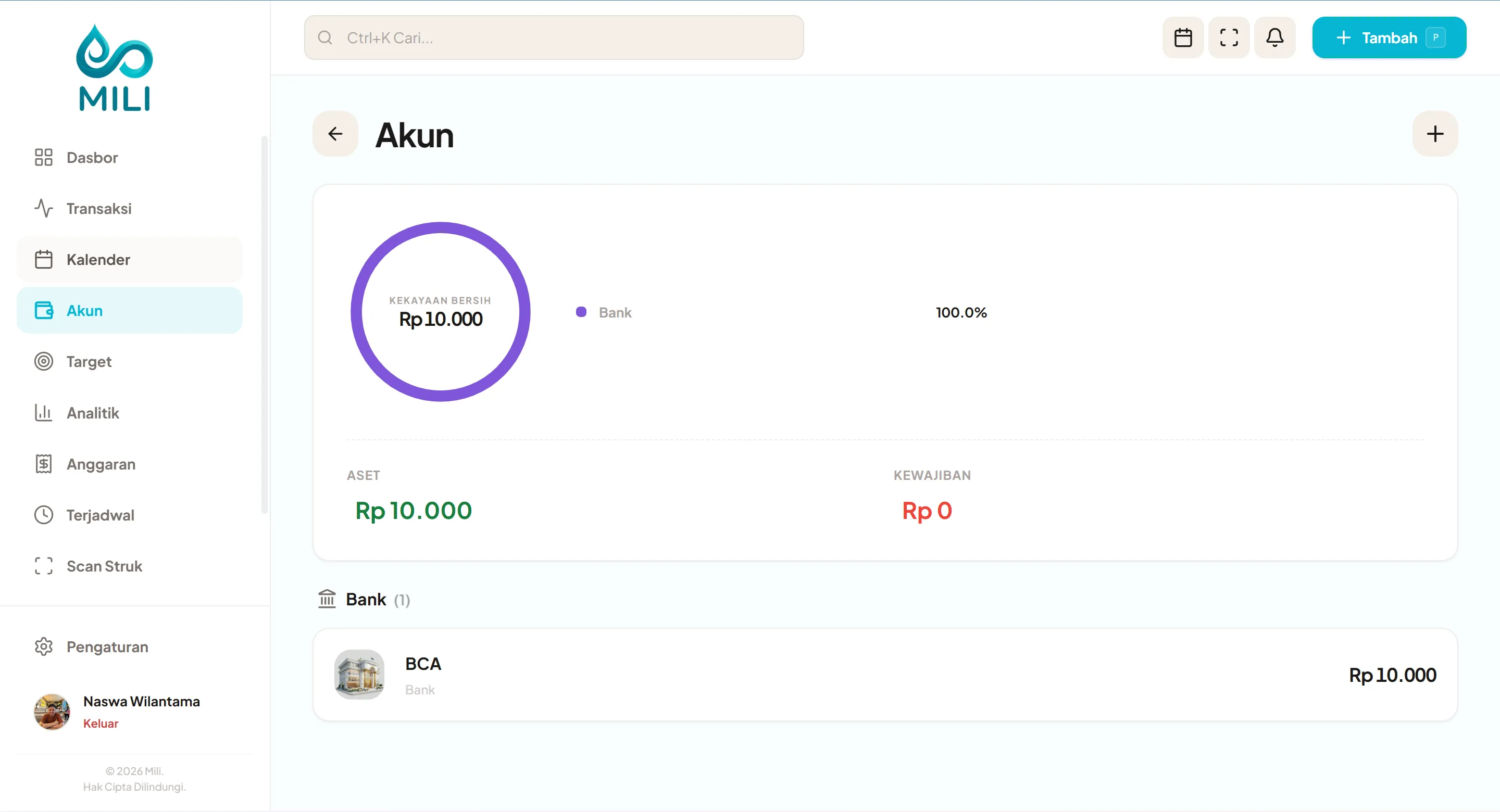The image size is (1500, 812).
Task: Add new account with plus icon
Action: (1435, 134)
